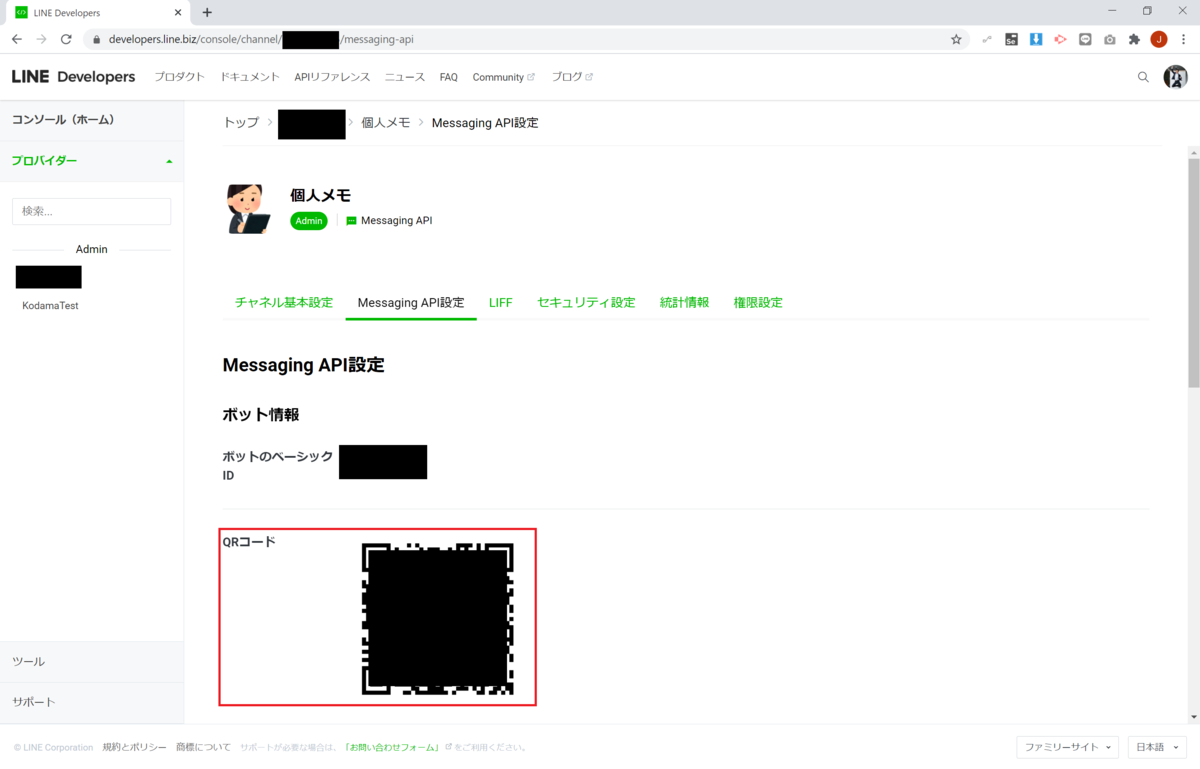Open the ファミリーサイト dropdown
The image size is (1200, 769).
click(1067, 747)
